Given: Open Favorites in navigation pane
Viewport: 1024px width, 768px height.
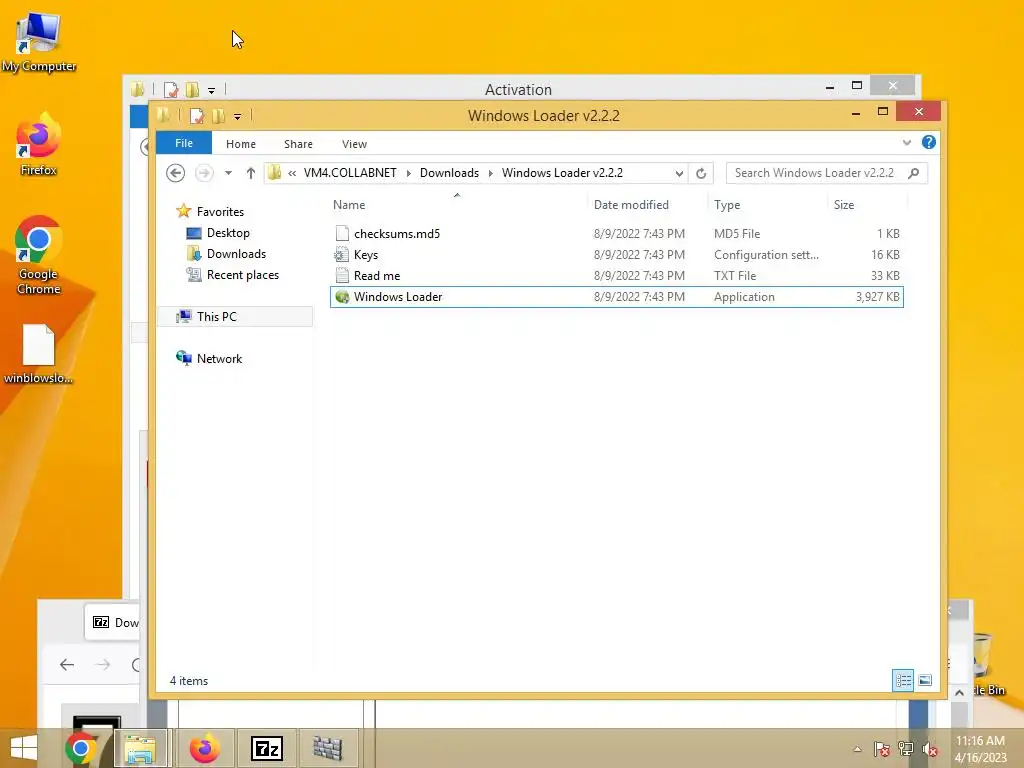Looking at the screenshot, I should coord(220,212).
